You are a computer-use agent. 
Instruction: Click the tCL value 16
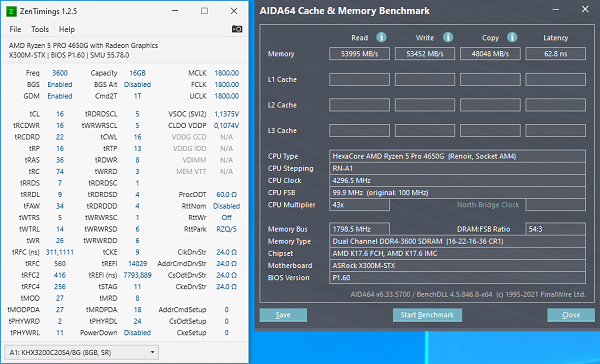[x=60, y=114]
